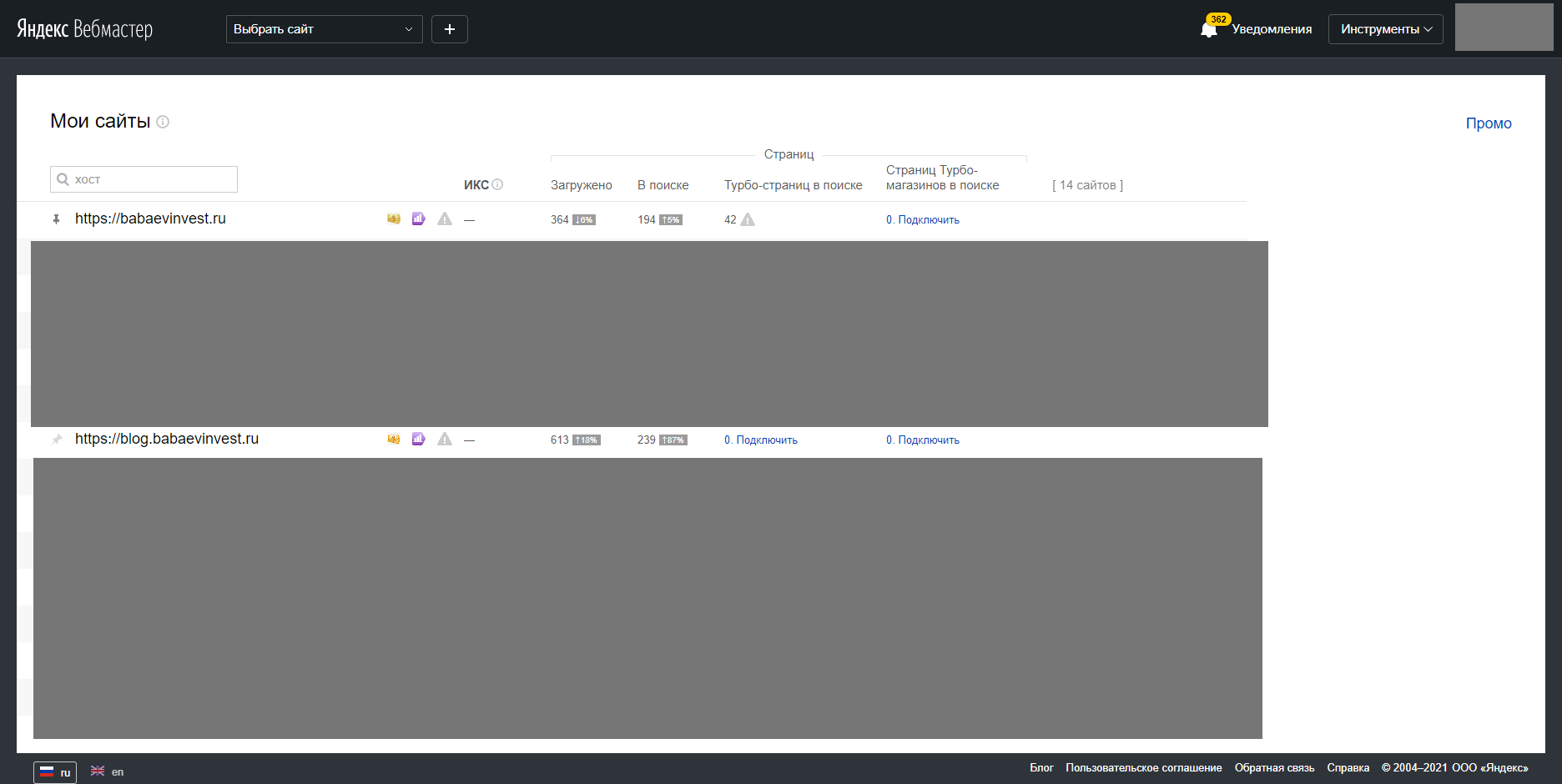Image resolution: width=1562 pixels, height=784 pixels.
Task: Open Уведомления notifications
Action: [x=1272, y=29]
